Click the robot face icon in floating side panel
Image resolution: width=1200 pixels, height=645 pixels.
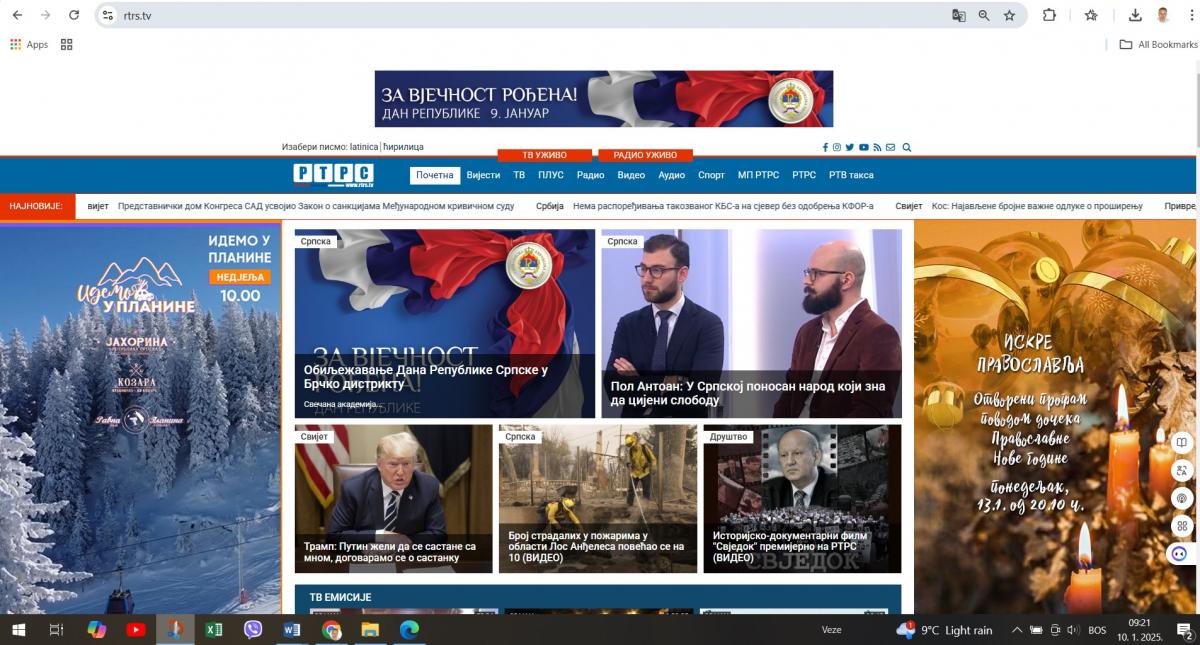1181,553
